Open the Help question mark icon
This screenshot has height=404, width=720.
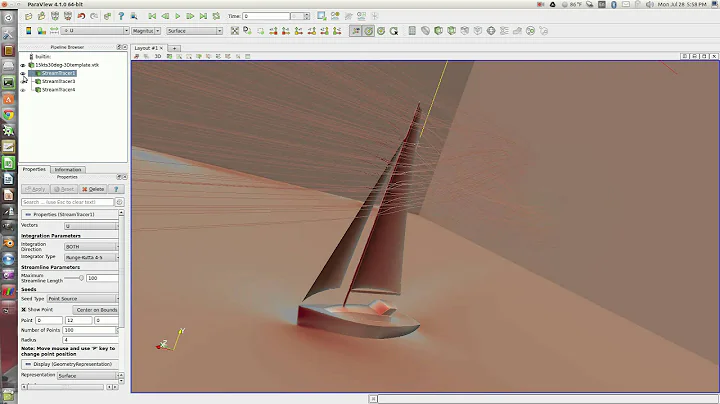pos(121,16)
